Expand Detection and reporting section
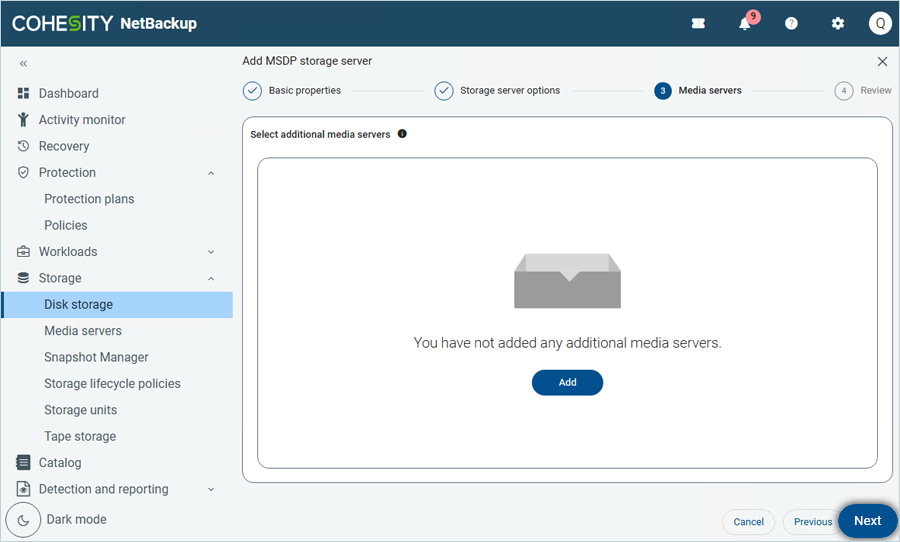Image resolution: width=900 pixels, height=542 pixels. pos(211,490)
